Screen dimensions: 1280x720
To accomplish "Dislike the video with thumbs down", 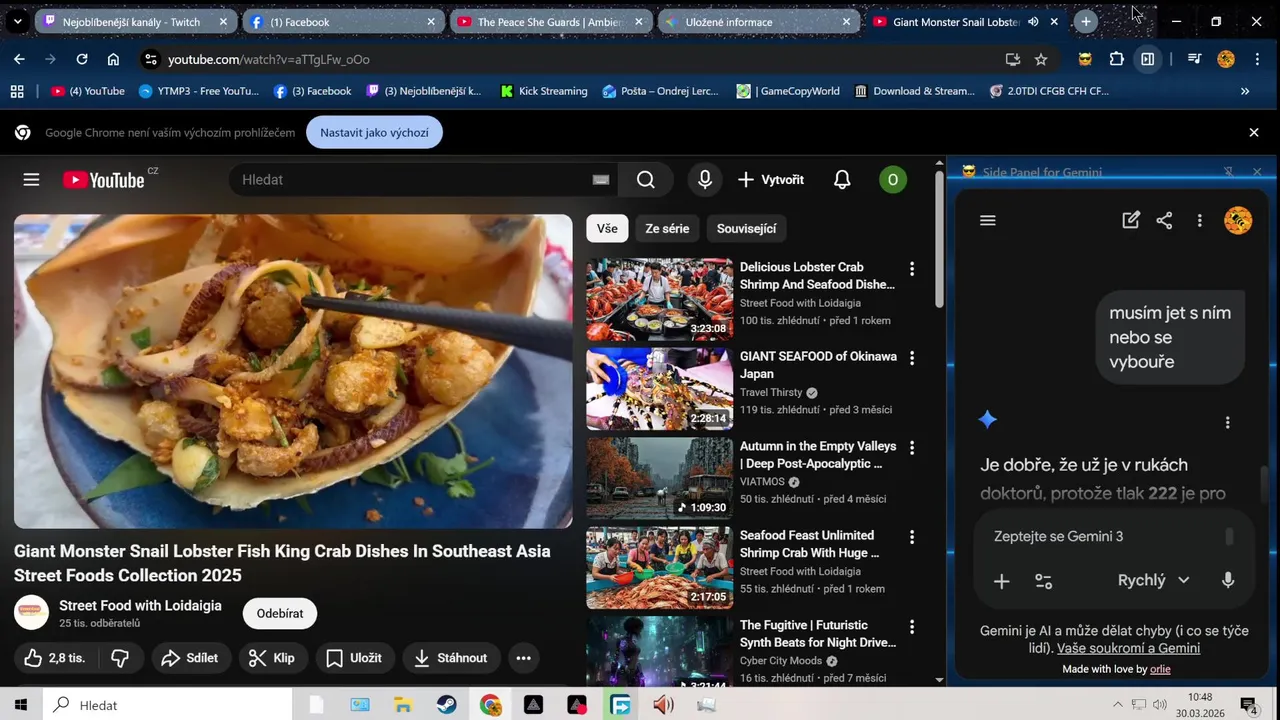I will tap(120, 658).
